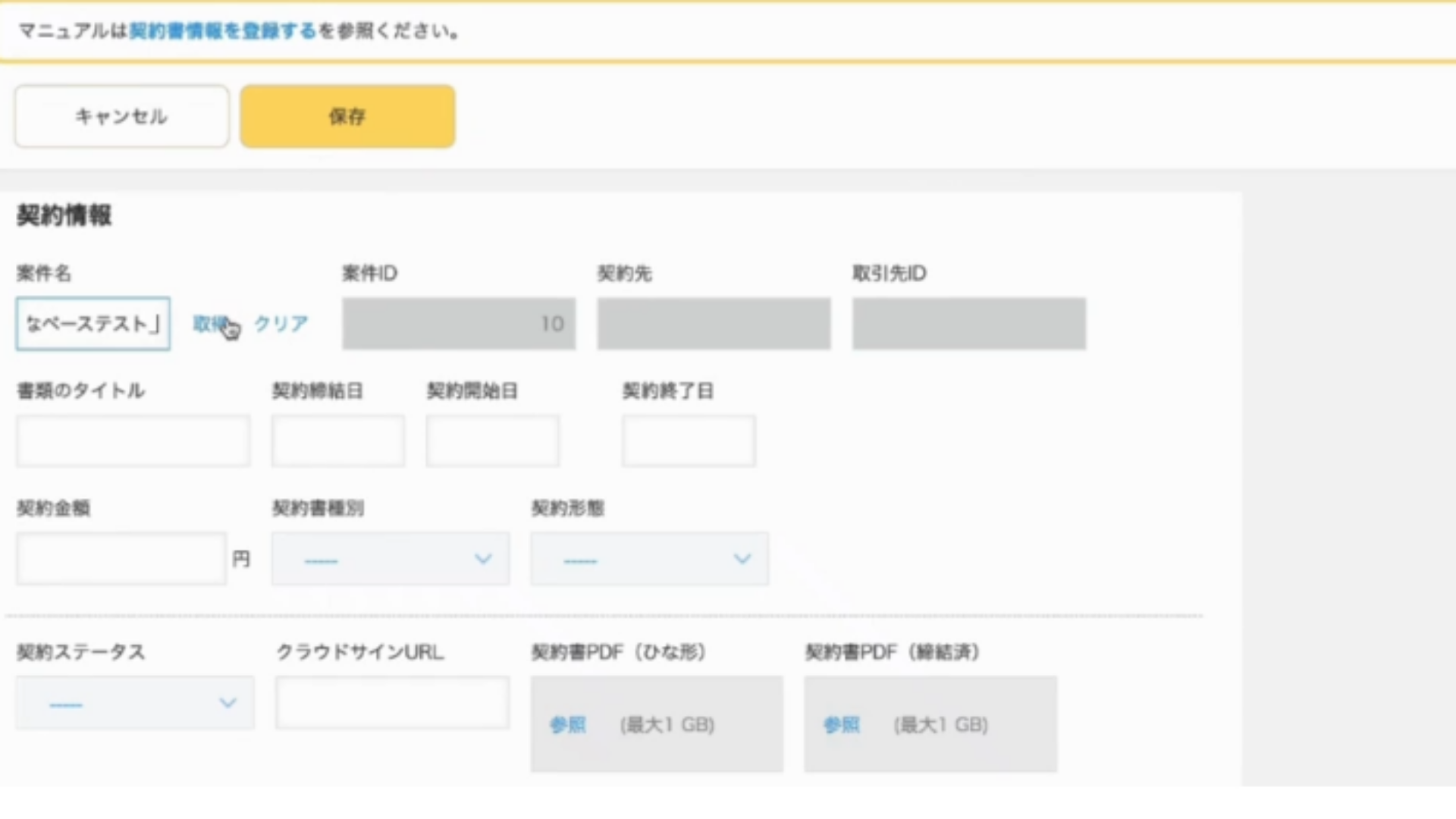Viewport: 1456px width, 819px height.
Task: Select the 書類のタイトル input field
Action: point(133,440)
